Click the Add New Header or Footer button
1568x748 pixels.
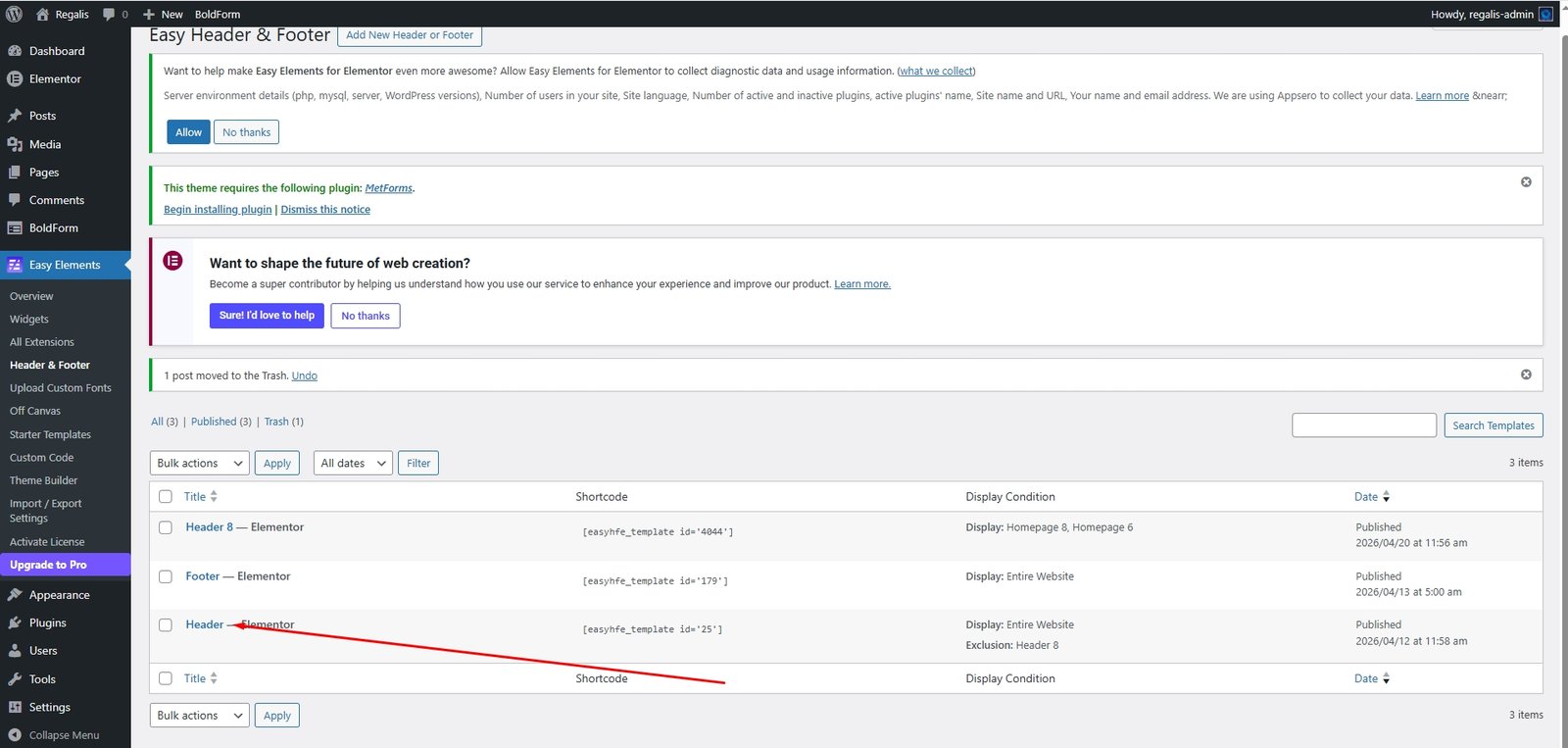tap(410, 35)
